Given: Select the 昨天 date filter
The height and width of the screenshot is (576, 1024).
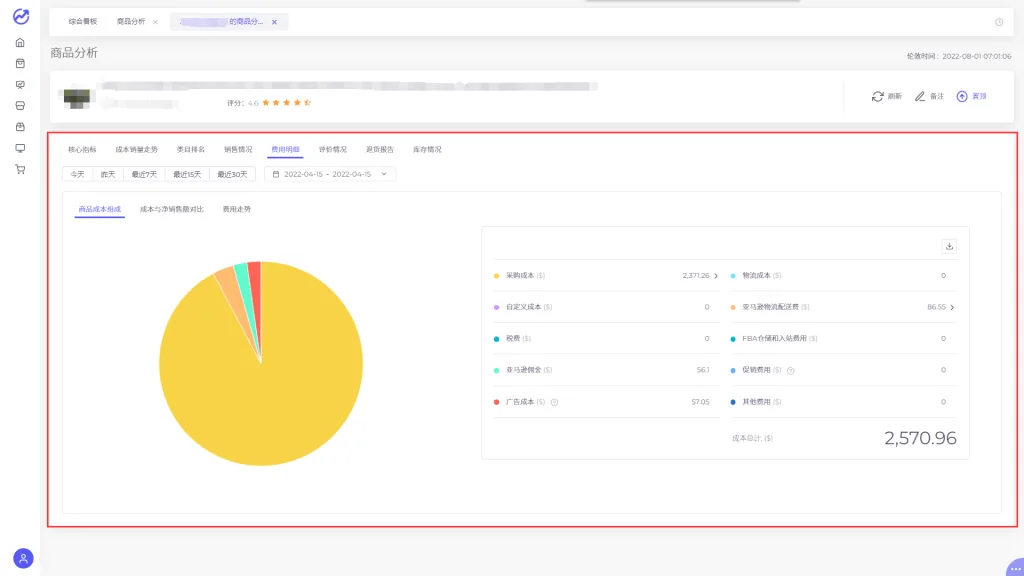Looking at the screenshot, I should [x=108, y=174].
